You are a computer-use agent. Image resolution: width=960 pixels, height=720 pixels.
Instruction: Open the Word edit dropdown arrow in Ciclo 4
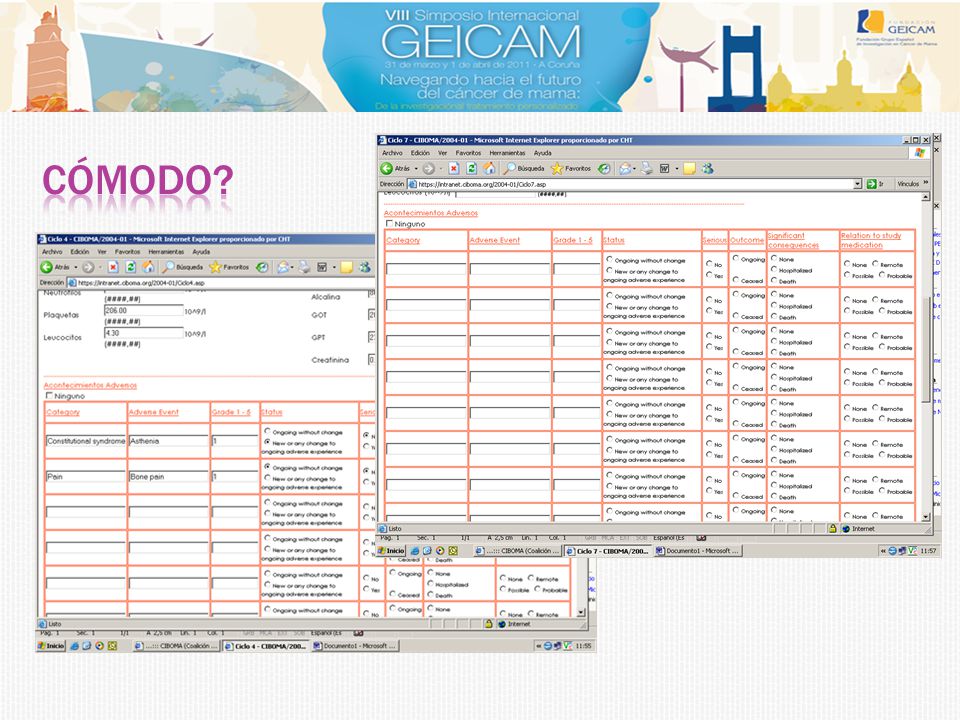pyautogui.click(x=334, y=267)
